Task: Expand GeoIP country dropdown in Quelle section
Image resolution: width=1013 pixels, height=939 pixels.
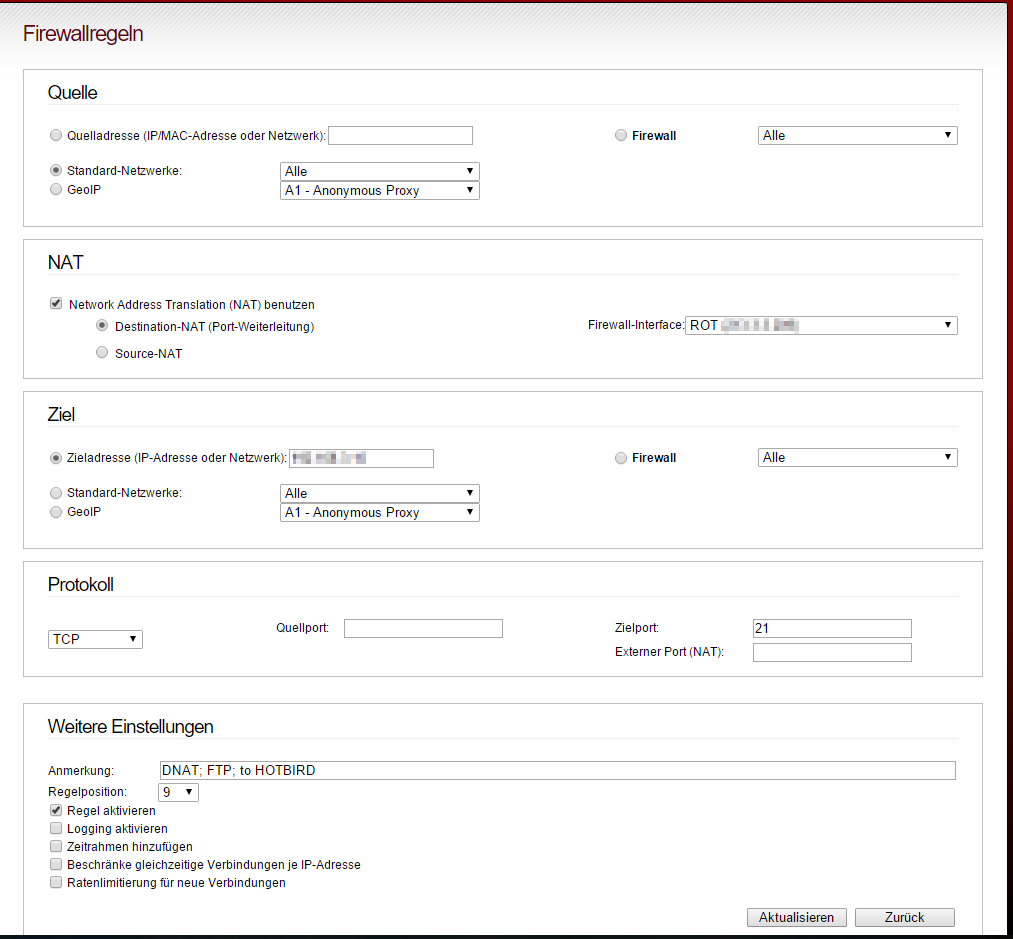Action: [x=379, y=190]
